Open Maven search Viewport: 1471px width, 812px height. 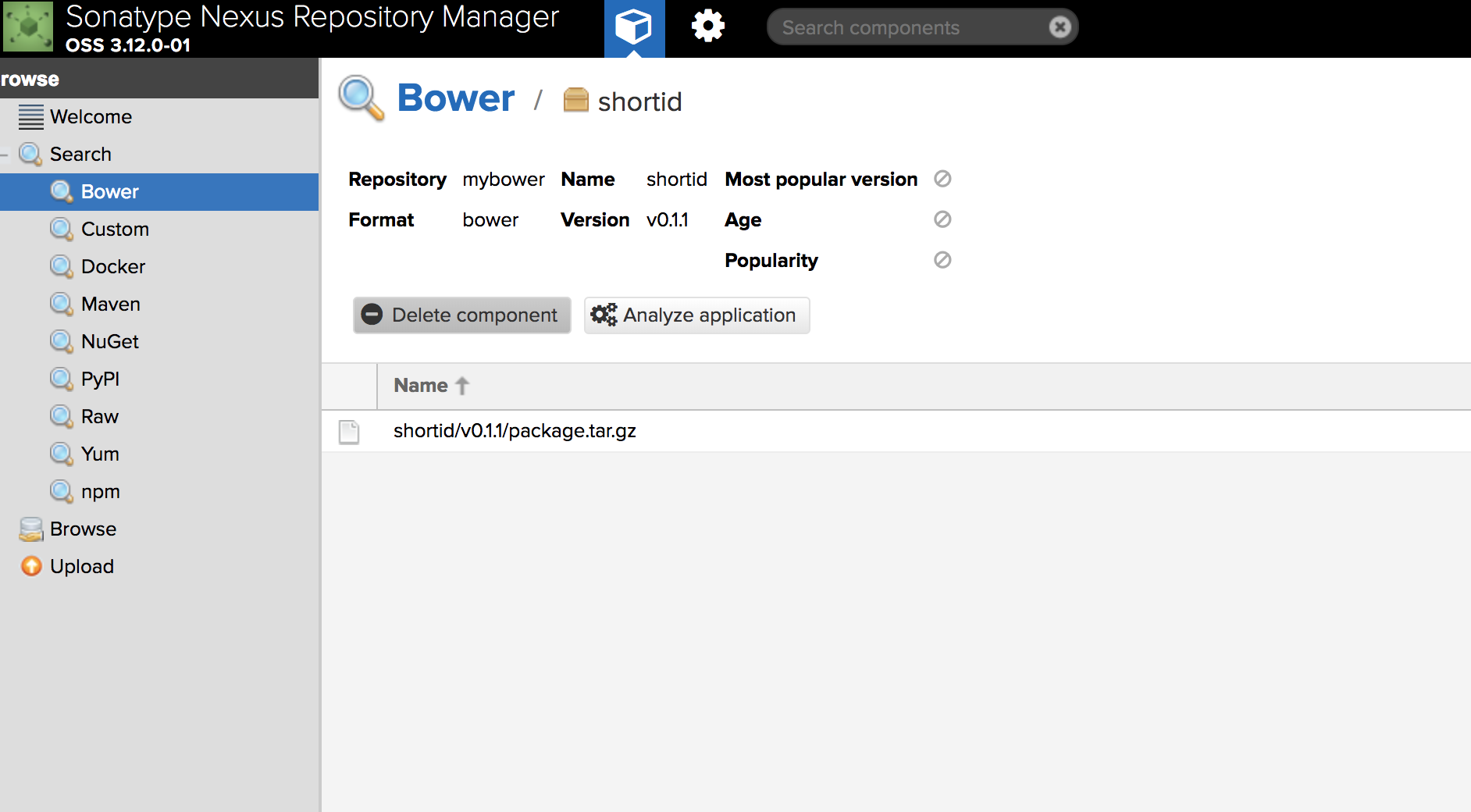coord(159,304)
